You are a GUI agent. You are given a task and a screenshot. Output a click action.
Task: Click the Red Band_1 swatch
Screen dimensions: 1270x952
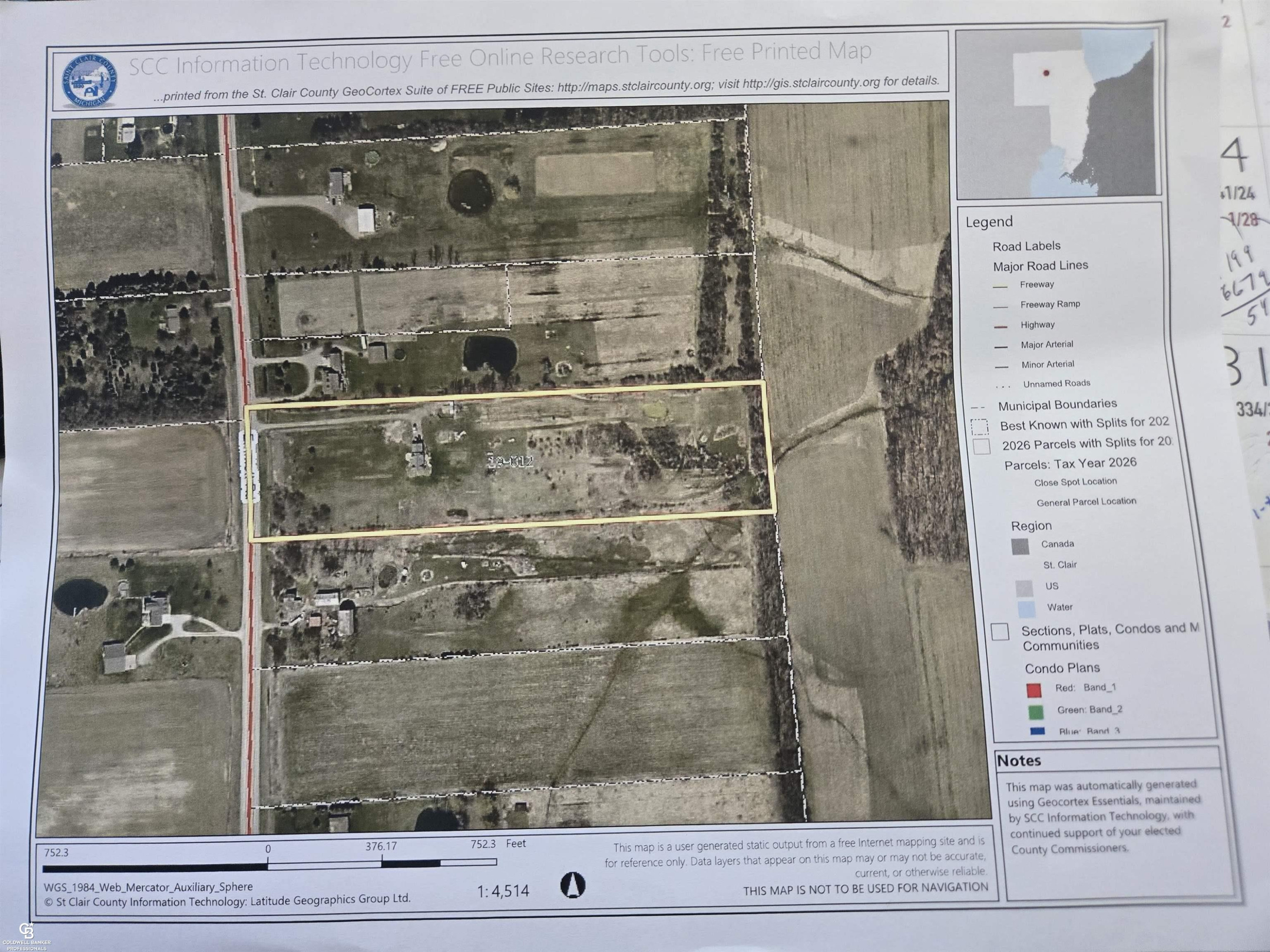(1033, 690)
